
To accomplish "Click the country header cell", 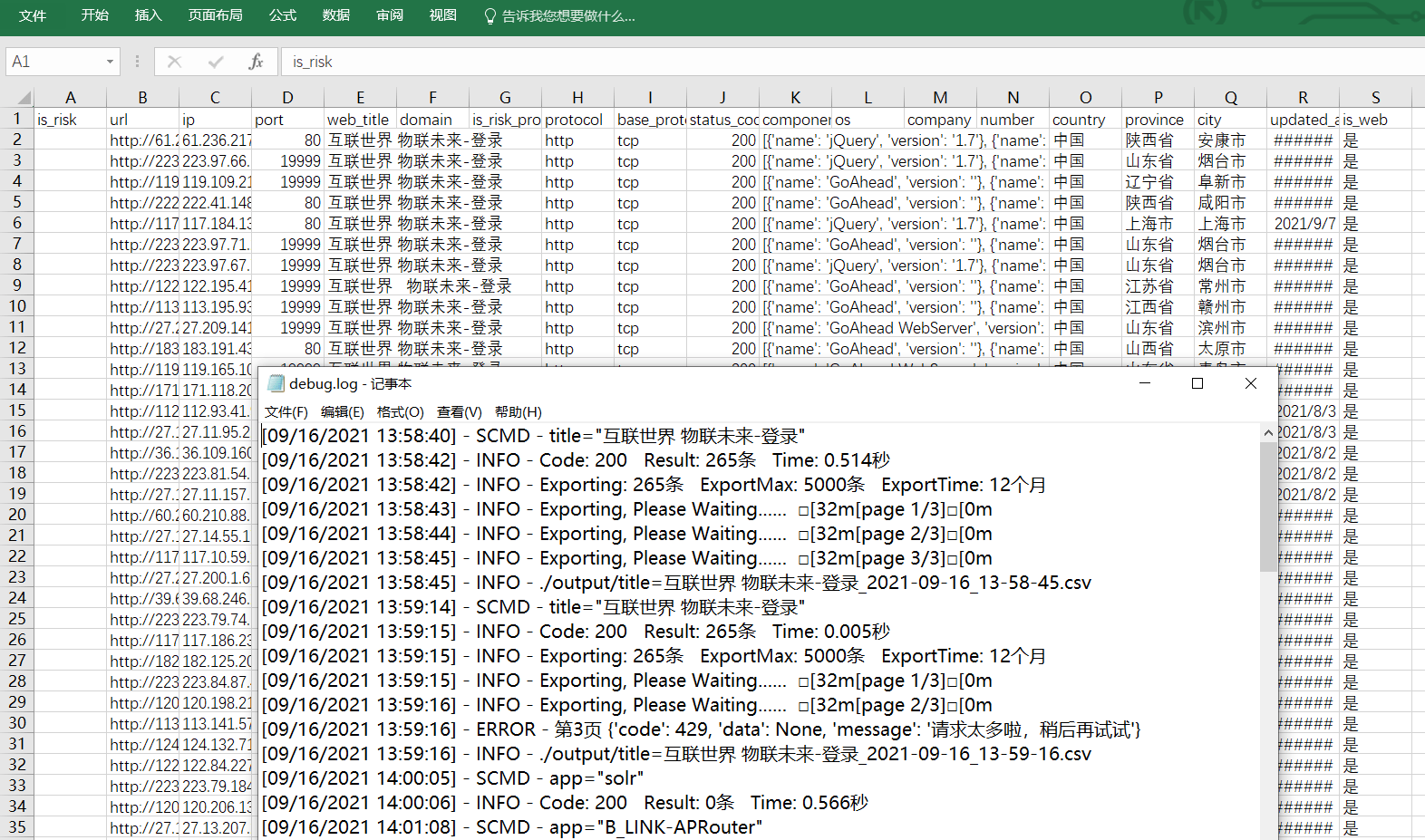I will [1085, 120].
